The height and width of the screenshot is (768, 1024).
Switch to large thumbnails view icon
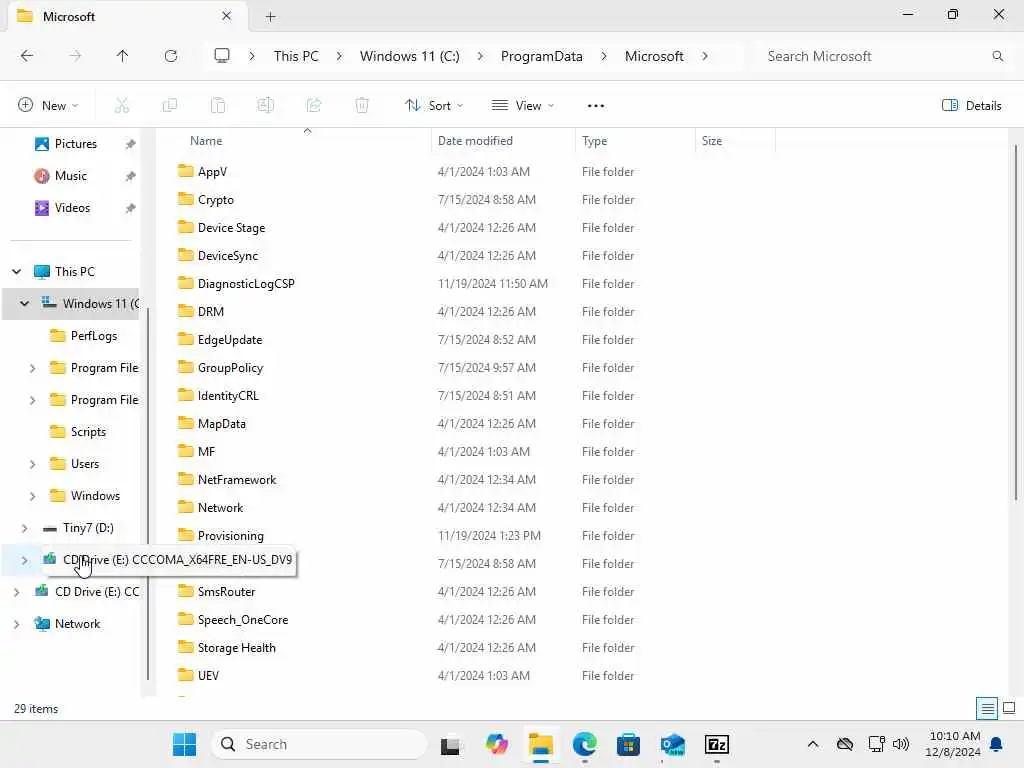[x=1009, y=708]
